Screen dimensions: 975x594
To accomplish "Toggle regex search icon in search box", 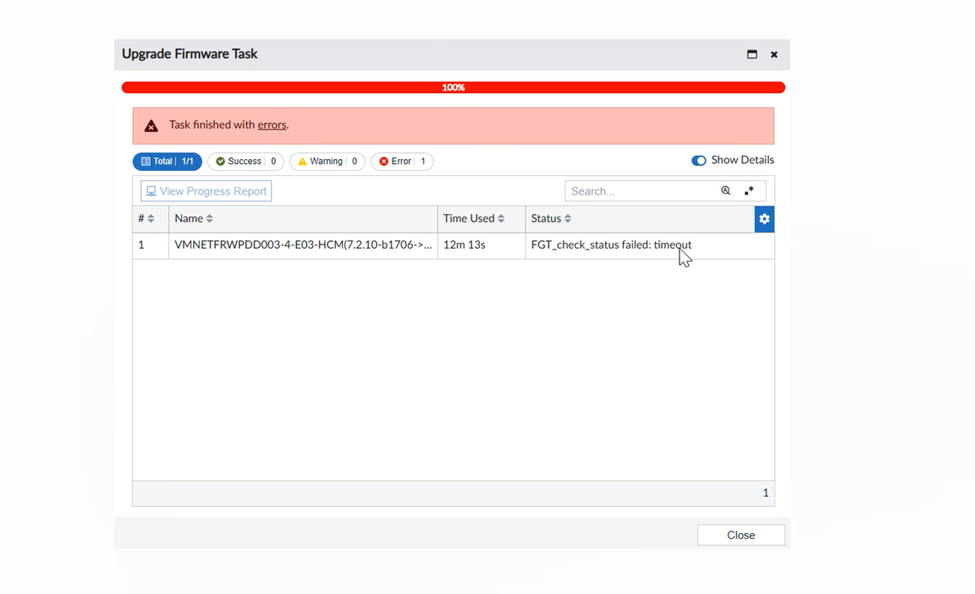I will (x=749, y=191).
